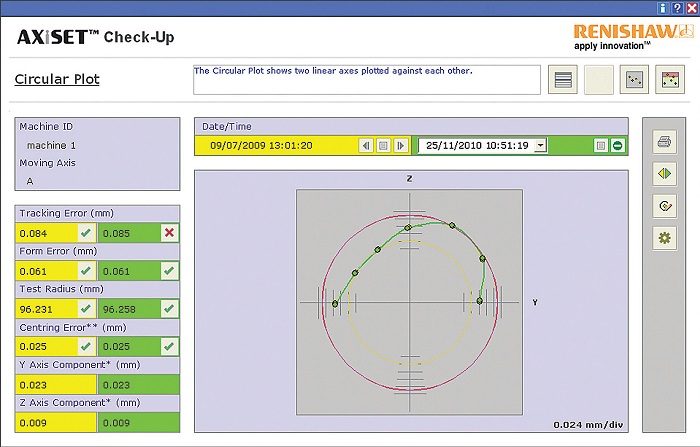
Task: Click the 09/07/2009 13:01:20 date text
Action: coord(261,146)
